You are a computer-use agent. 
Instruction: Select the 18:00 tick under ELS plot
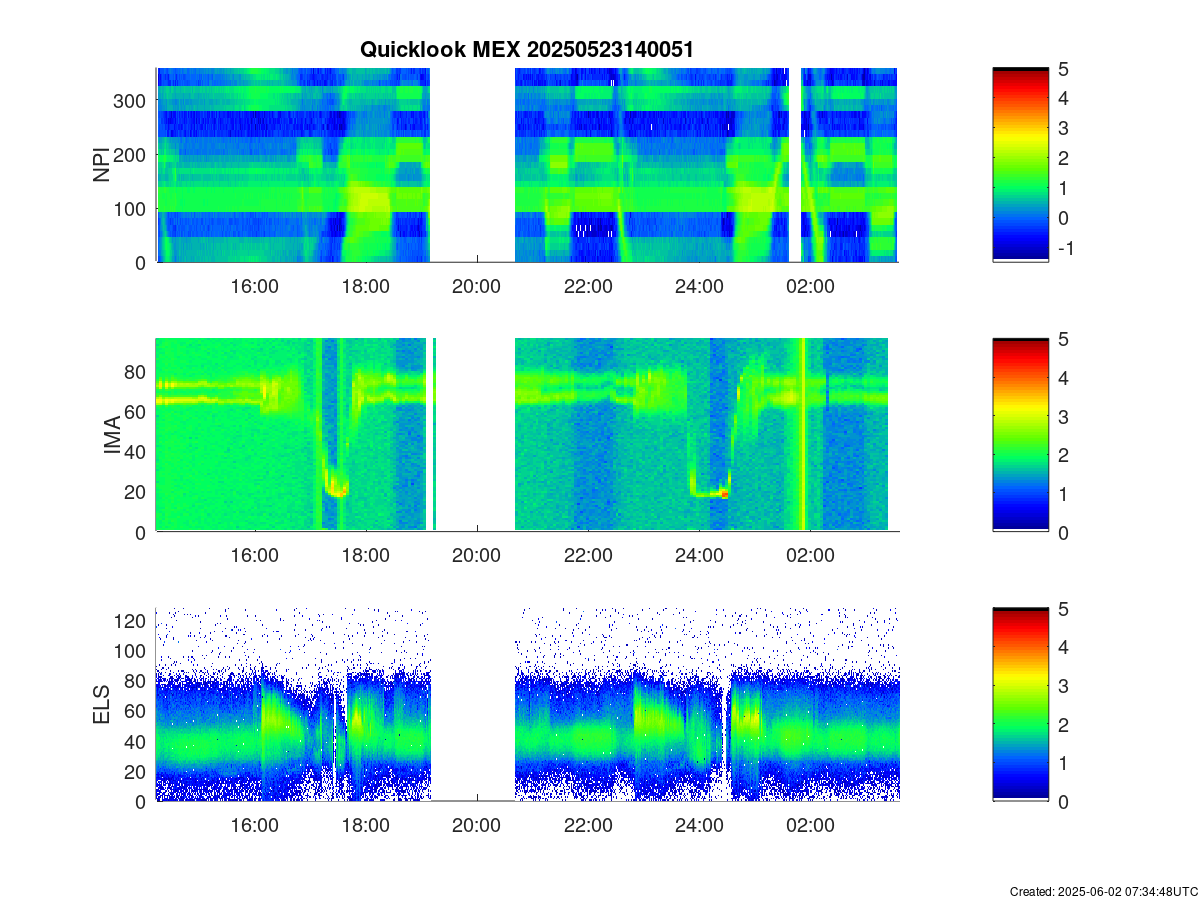pyautogui.click(x=366, y=825)
